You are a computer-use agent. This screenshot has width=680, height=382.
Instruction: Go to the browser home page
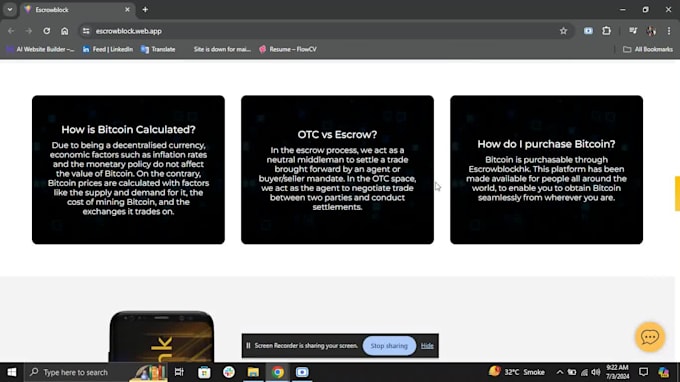point(65,31)
